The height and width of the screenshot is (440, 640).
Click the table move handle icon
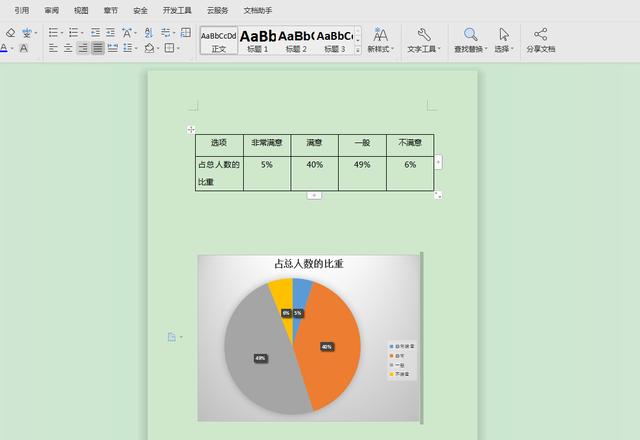coord(191,129)
